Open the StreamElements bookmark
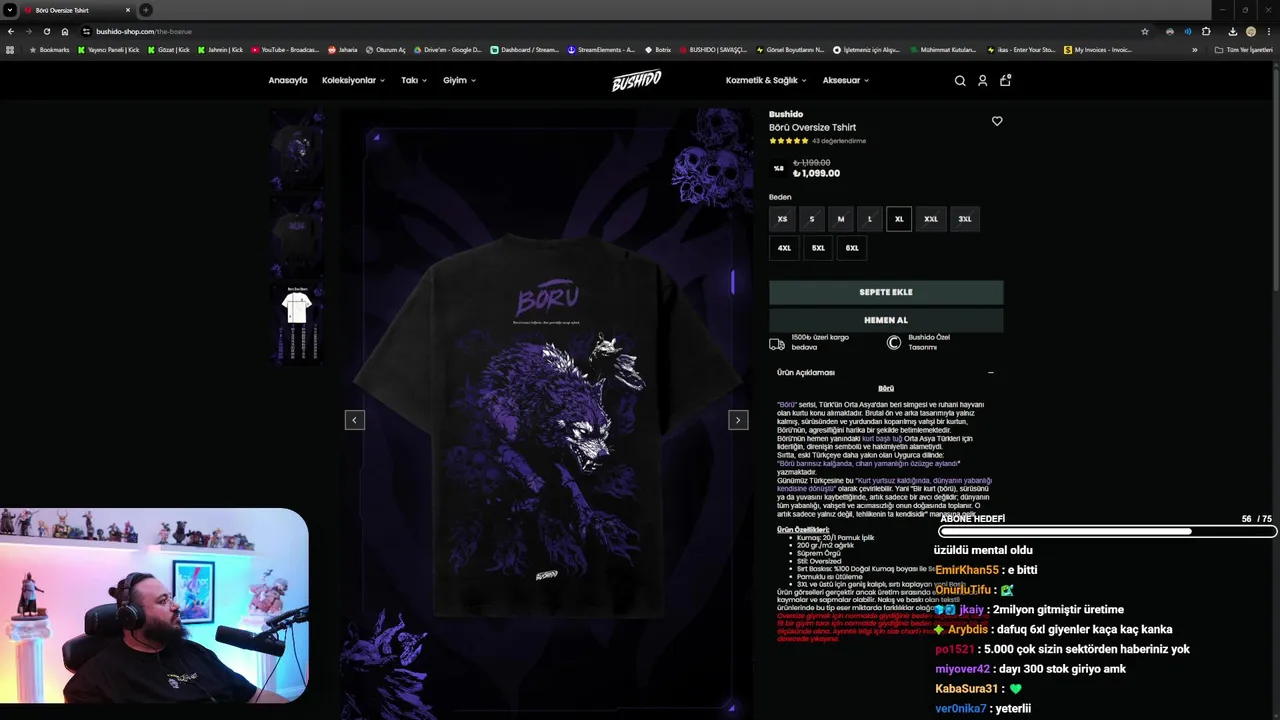Image resolution: width=1280 pixels, height=720 pixels. 601,50
